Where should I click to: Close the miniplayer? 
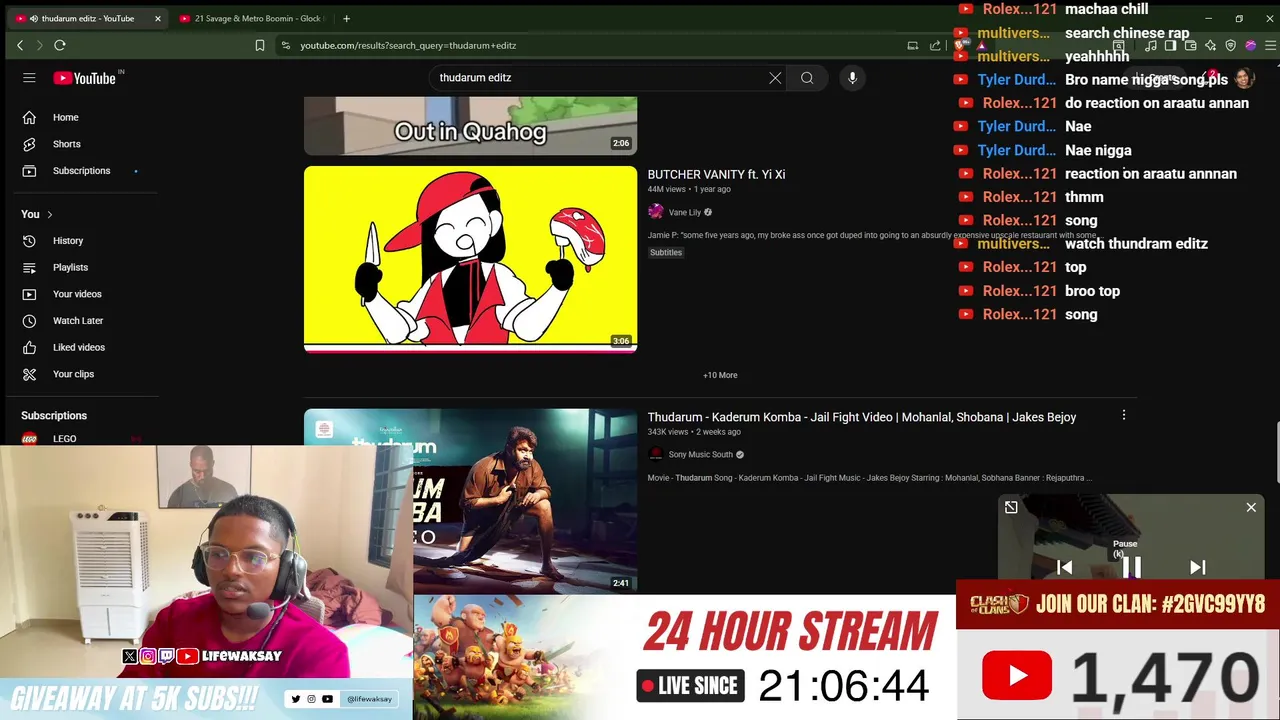pos(1251,507)
